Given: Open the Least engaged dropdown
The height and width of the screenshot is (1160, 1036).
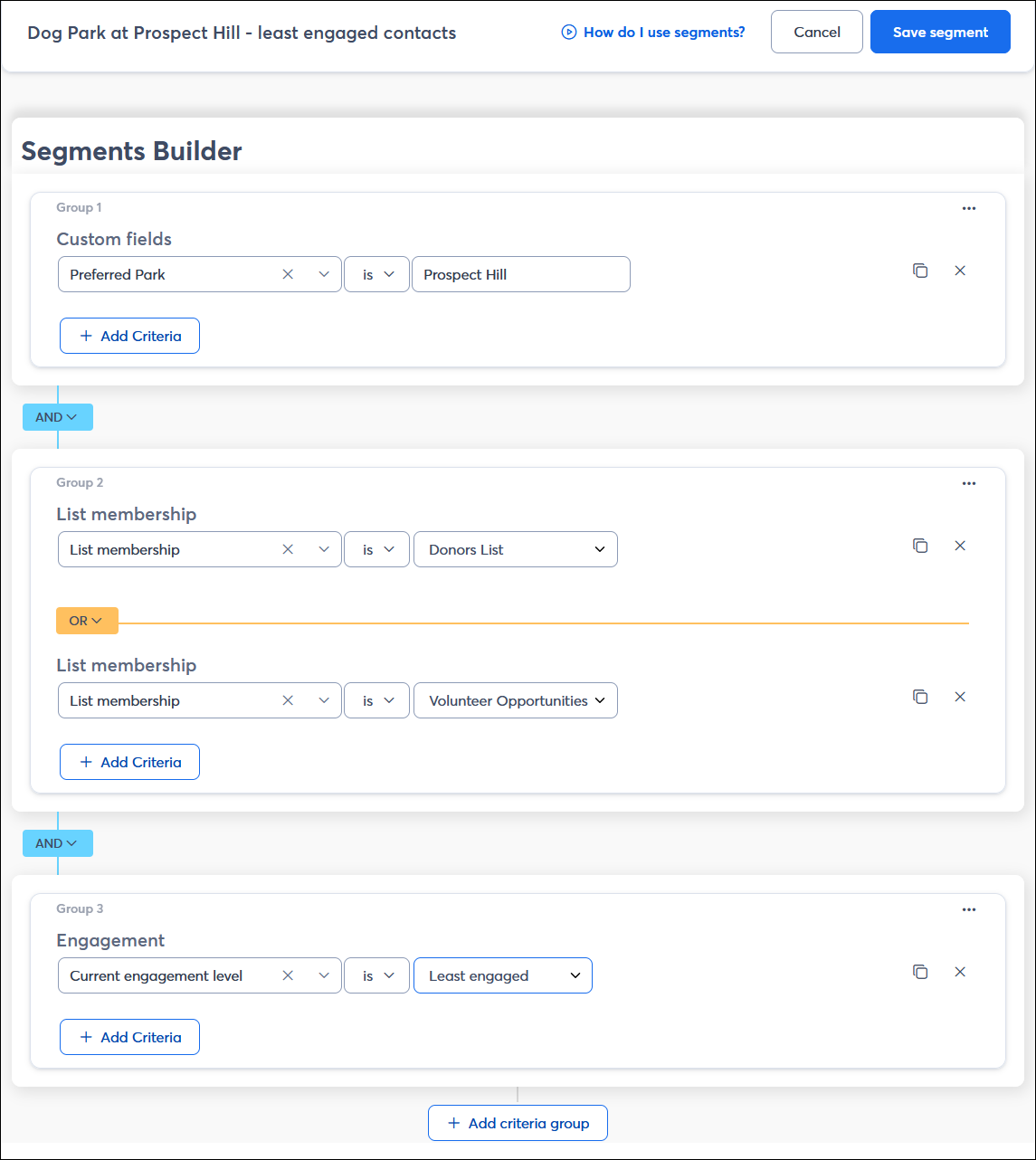Looking at the screenshot, I should coord(503,975).
